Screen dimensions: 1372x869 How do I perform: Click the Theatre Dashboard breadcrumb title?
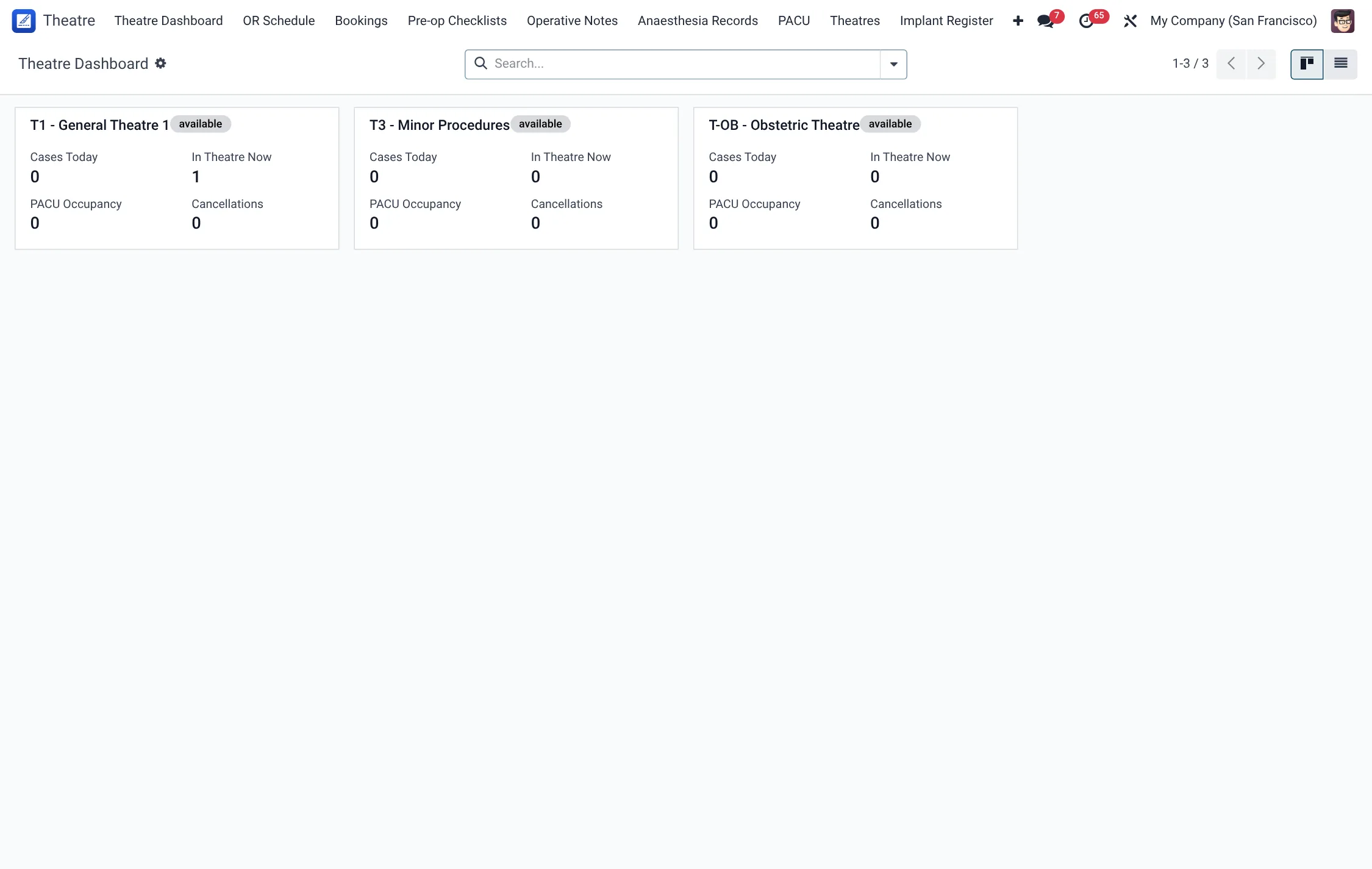click(x=84, y=63)
